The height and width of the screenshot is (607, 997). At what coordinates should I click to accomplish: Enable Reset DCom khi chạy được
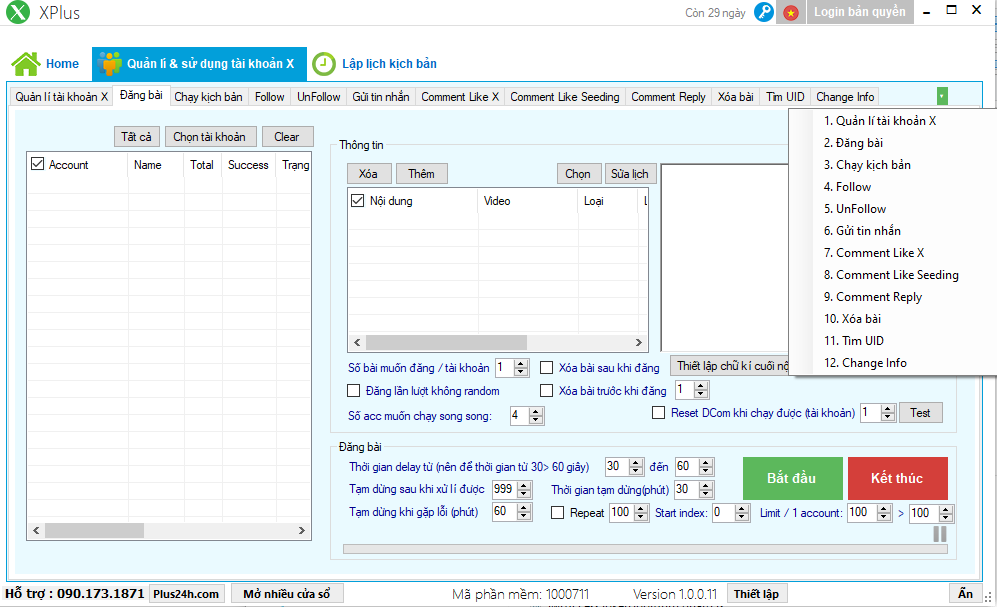[x=658, y=413]
